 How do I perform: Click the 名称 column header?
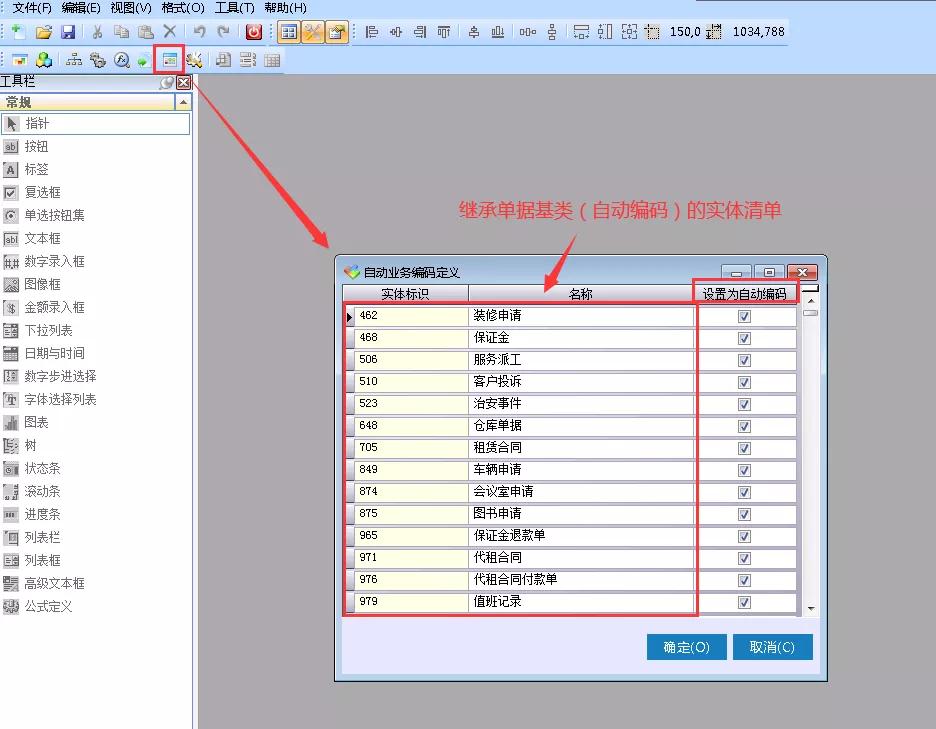point(581,294)
